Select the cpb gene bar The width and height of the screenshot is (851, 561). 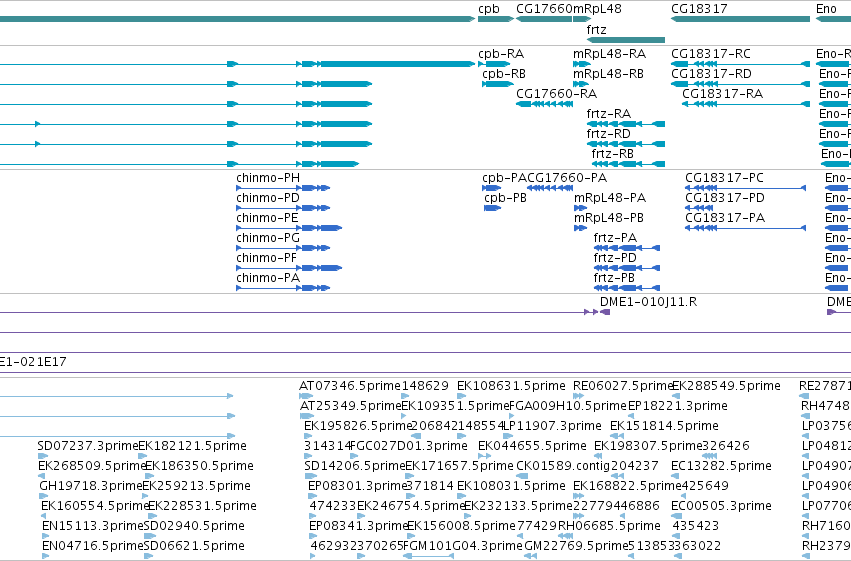pyautogui.click(x=496, y=19)
